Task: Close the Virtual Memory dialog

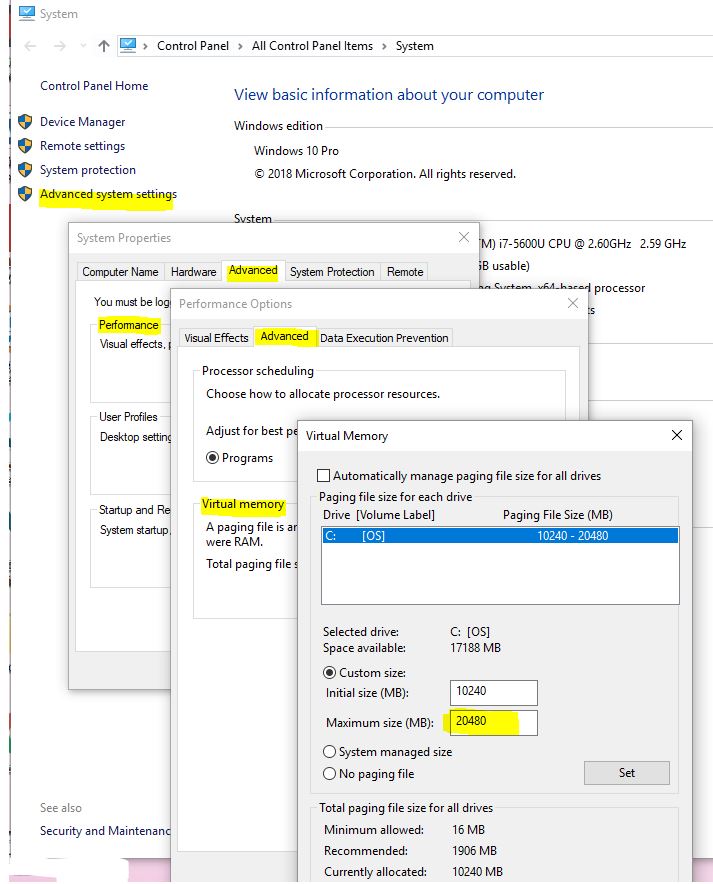Action: click(x=677, y=435)
